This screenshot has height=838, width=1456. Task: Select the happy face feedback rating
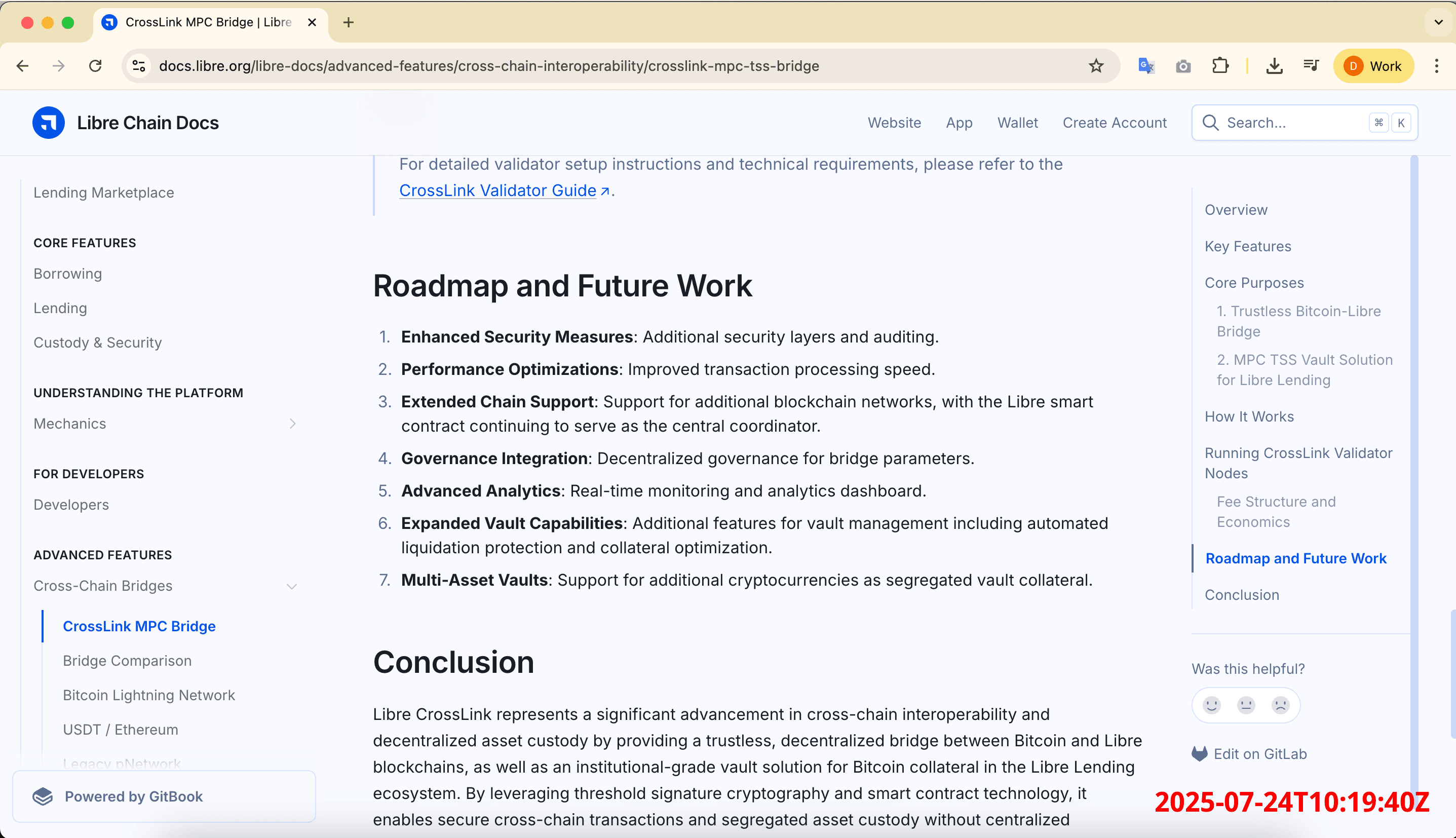1211,704
